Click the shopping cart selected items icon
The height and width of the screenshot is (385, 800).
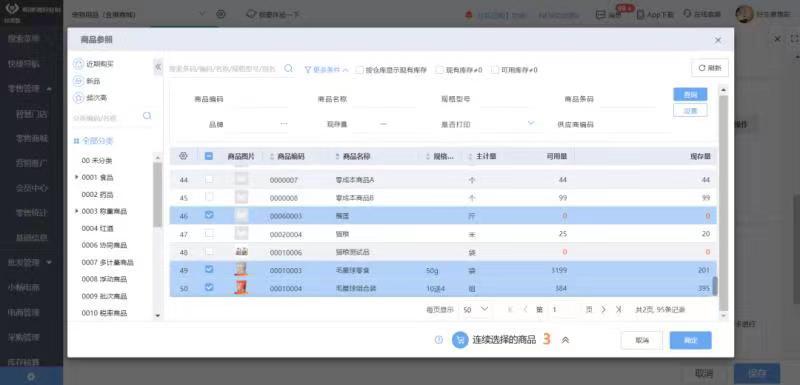click(460, 340)
